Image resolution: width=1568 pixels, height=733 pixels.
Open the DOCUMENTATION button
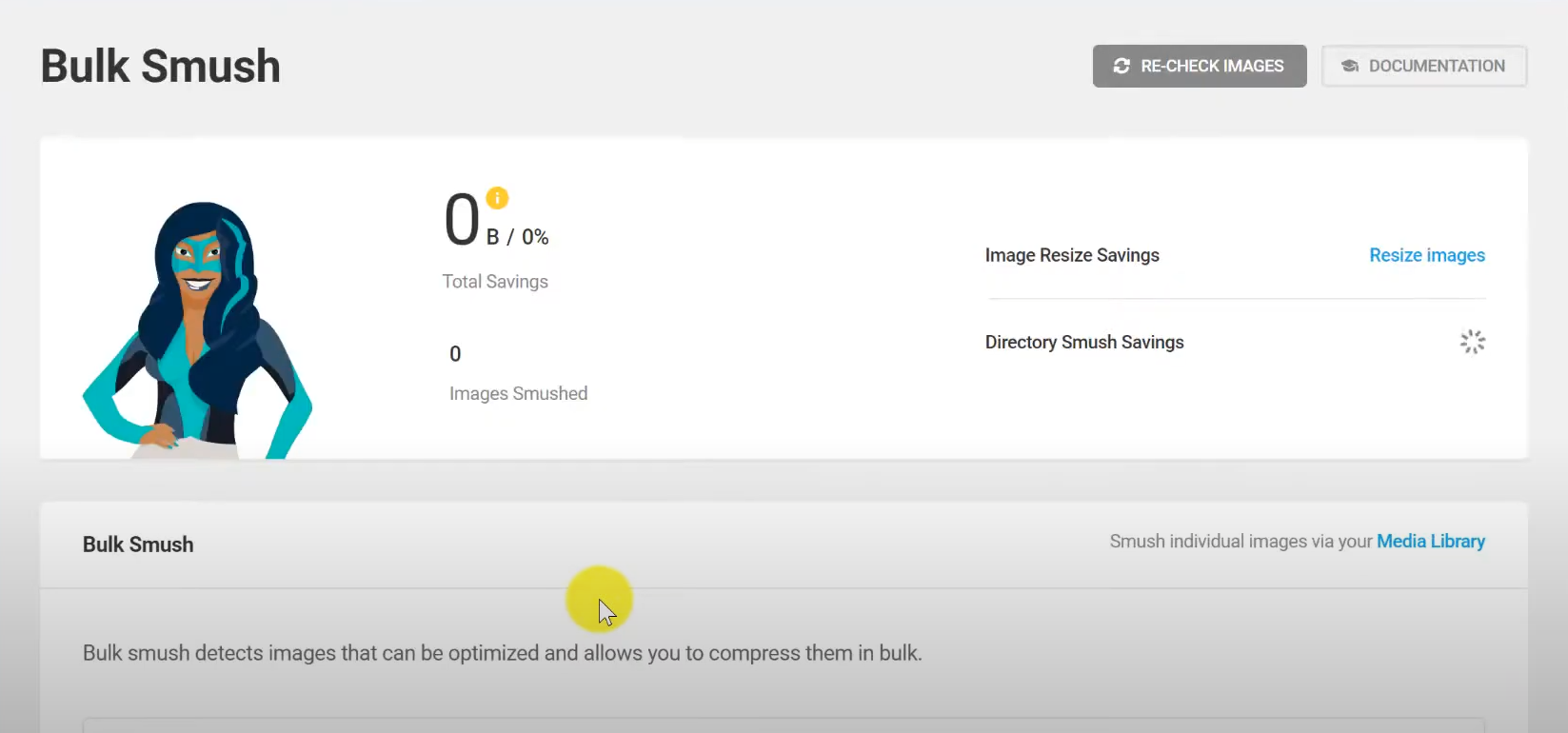[x=1423, y=66]
